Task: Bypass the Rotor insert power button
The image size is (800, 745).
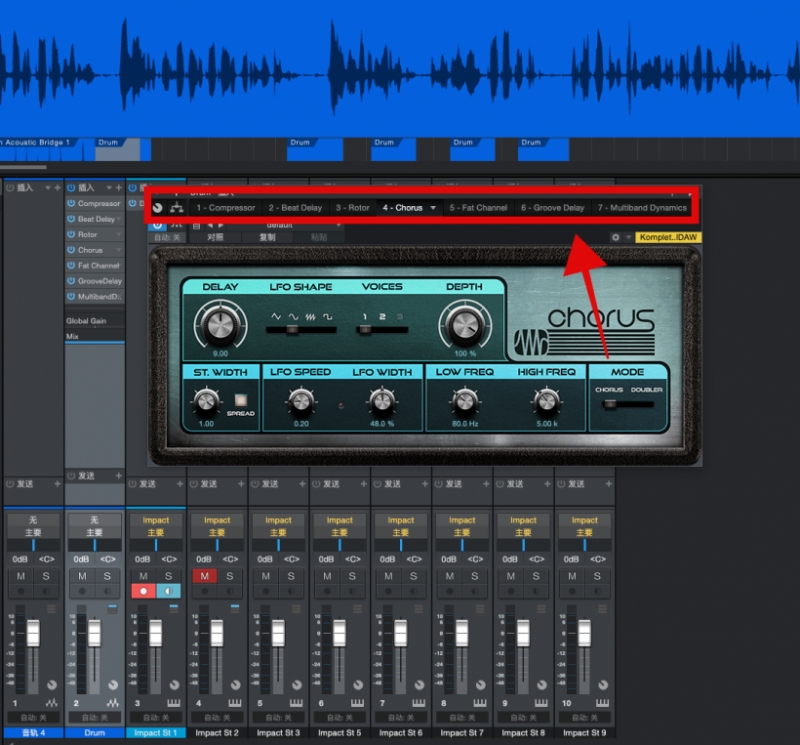Action: (x=71, y=234)
